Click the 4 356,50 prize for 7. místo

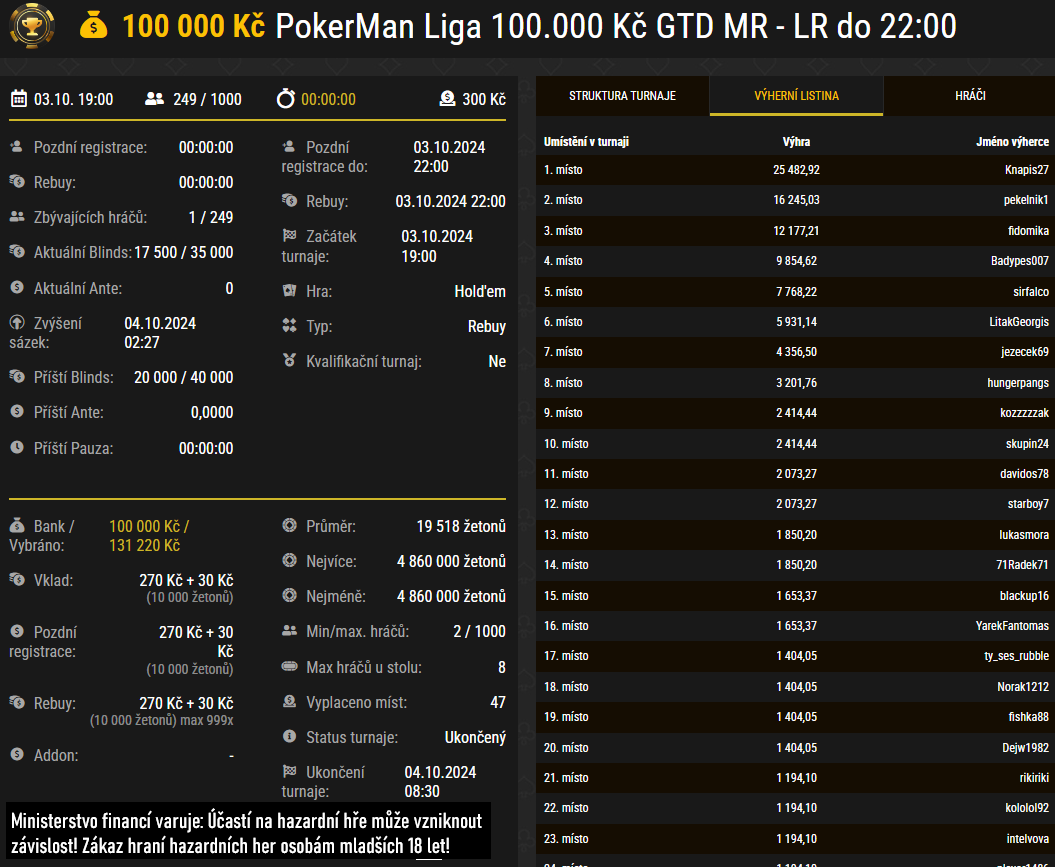coord(797,352)
